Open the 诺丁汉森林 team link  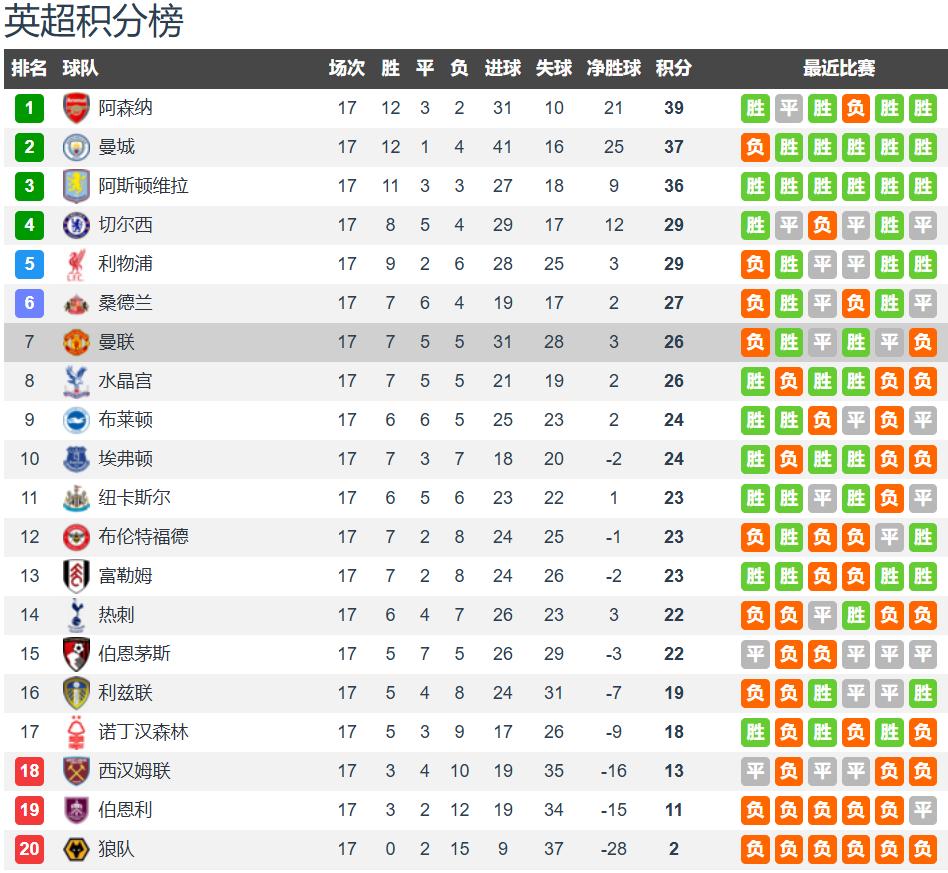point(143,732)
